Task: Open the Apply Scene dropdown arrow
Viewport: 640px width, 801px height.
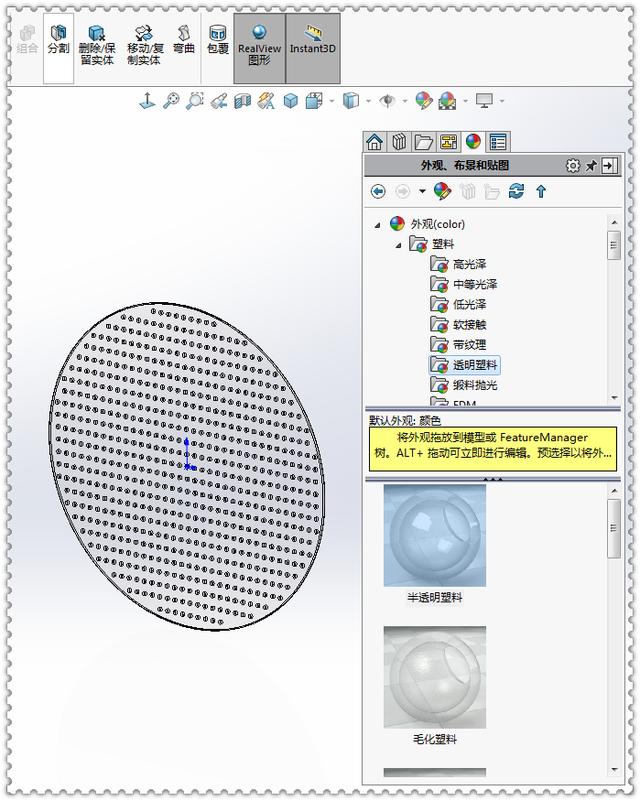Action: click(465, 101)
